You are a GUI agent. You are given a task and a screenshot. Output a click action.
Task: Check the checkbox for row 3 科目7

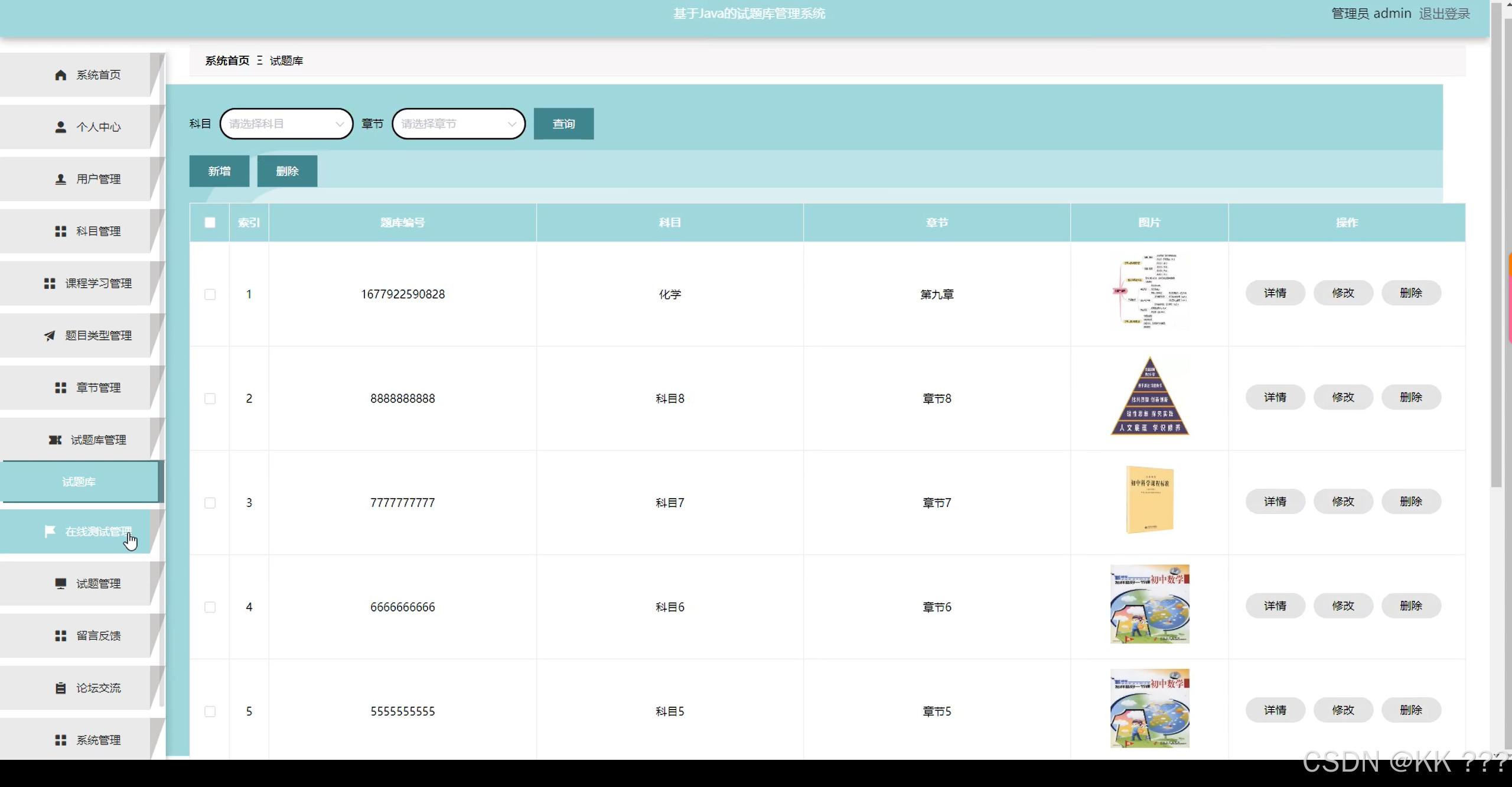(x=210, y=503)
